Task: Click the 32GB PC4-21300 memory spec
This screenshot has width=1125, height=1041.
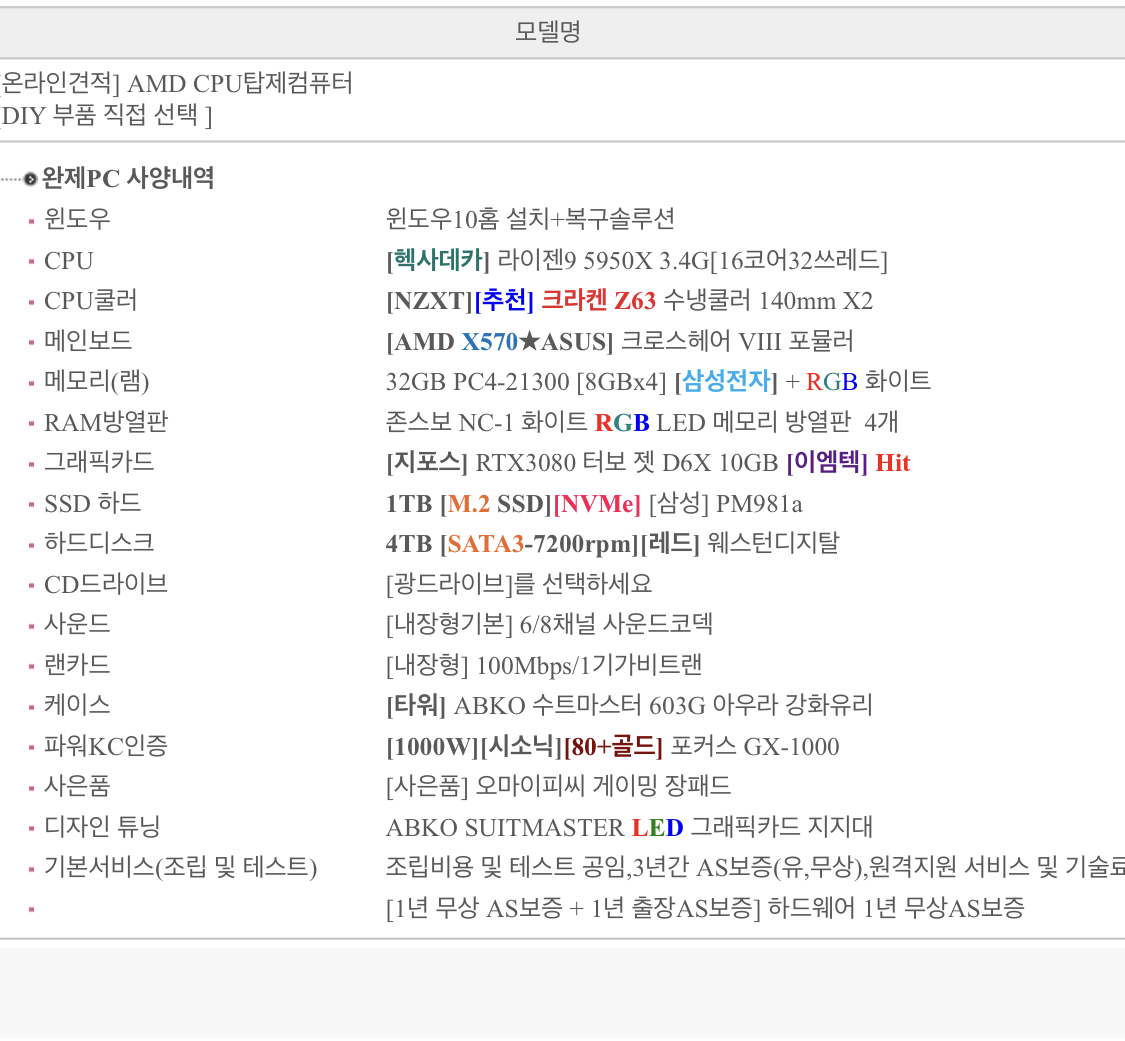Action: [658, 381]
